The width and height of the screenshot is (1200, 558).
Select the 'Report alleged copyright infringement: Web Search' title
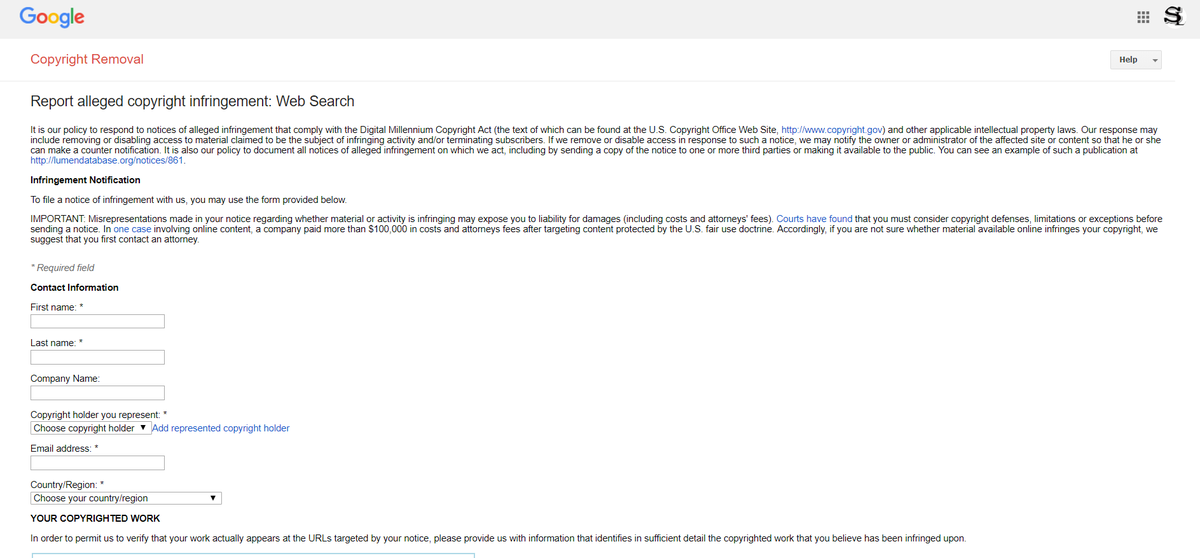click(192, 101)
